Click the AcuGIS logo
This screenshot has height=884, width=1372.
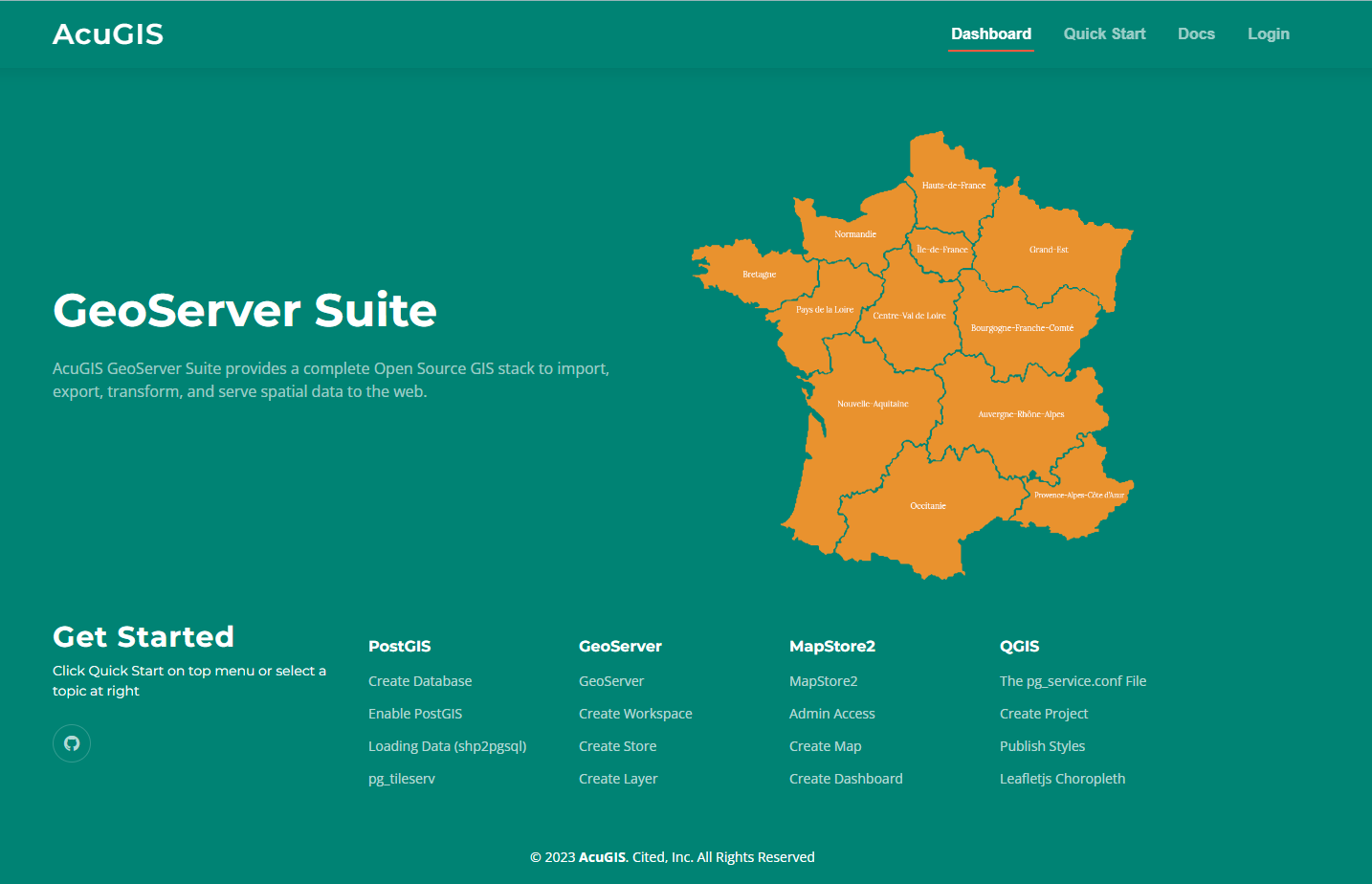[108, 34]
